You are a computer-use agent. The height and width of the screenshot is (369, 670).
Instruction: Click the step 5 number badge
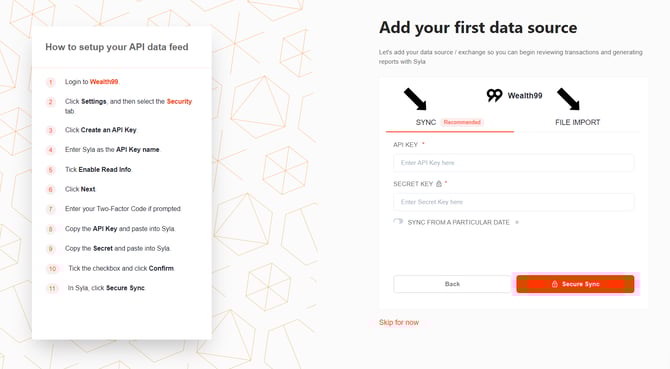pyautogui.click(x=50, y=170)
